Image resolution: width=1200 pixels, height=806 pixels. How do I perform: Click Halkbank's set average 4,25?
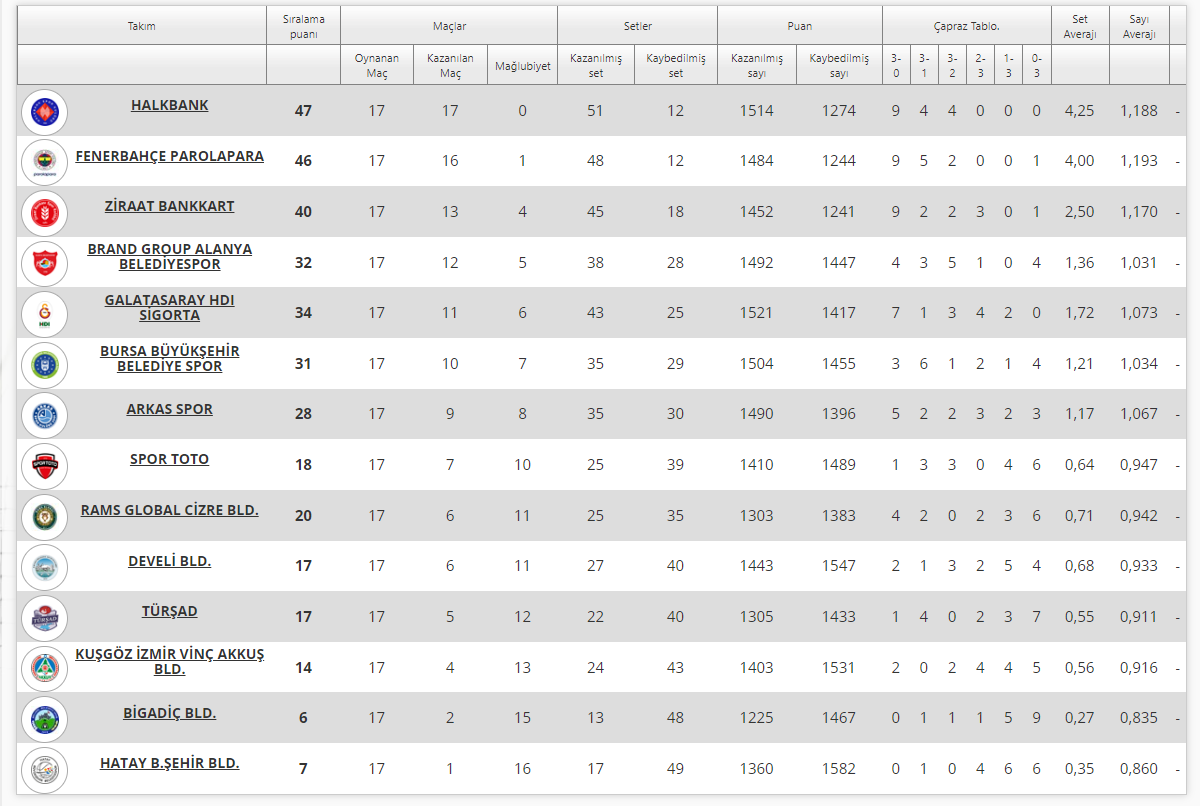click(x=1080, y=111)
